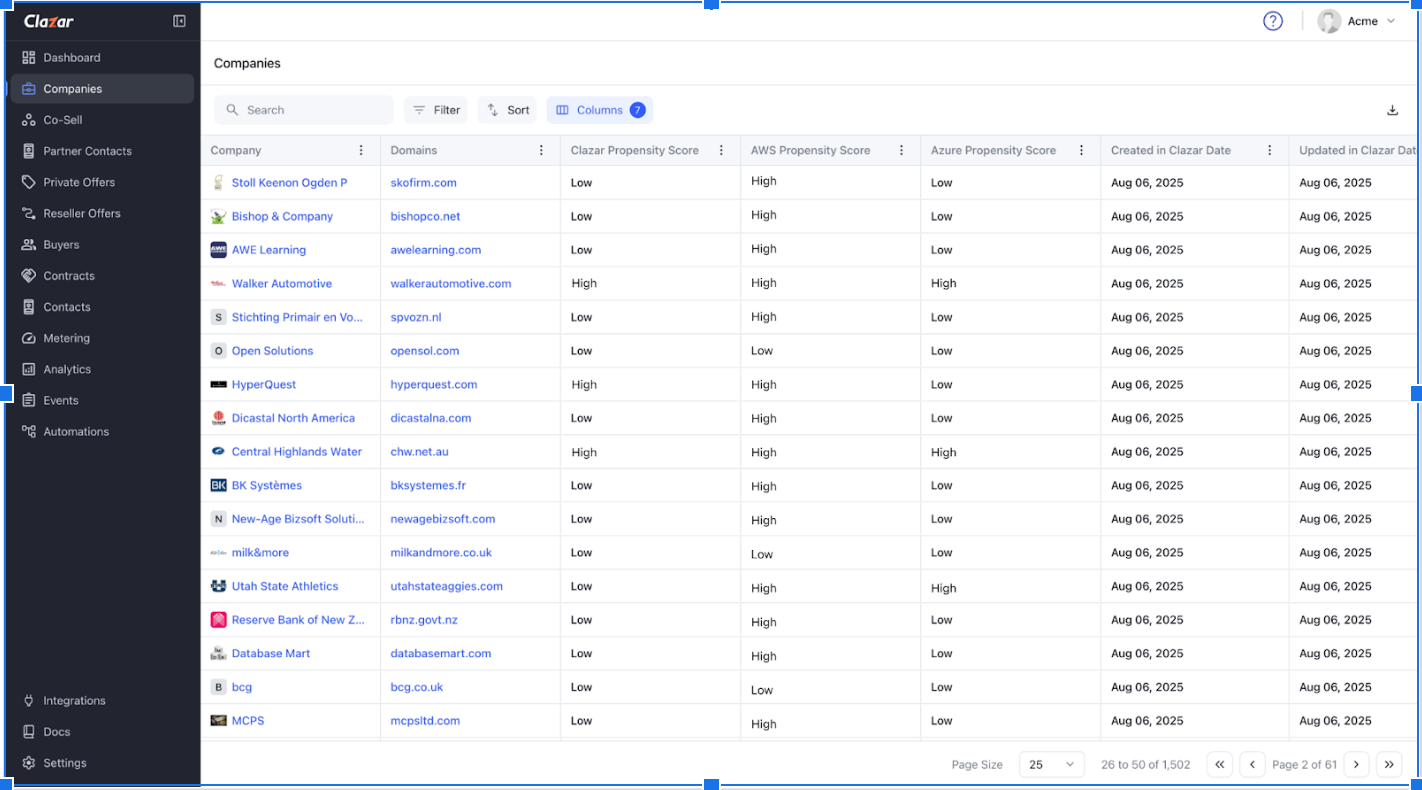Open the Page Size dropdown
Screen dimensions: 1422x790
1052,765
